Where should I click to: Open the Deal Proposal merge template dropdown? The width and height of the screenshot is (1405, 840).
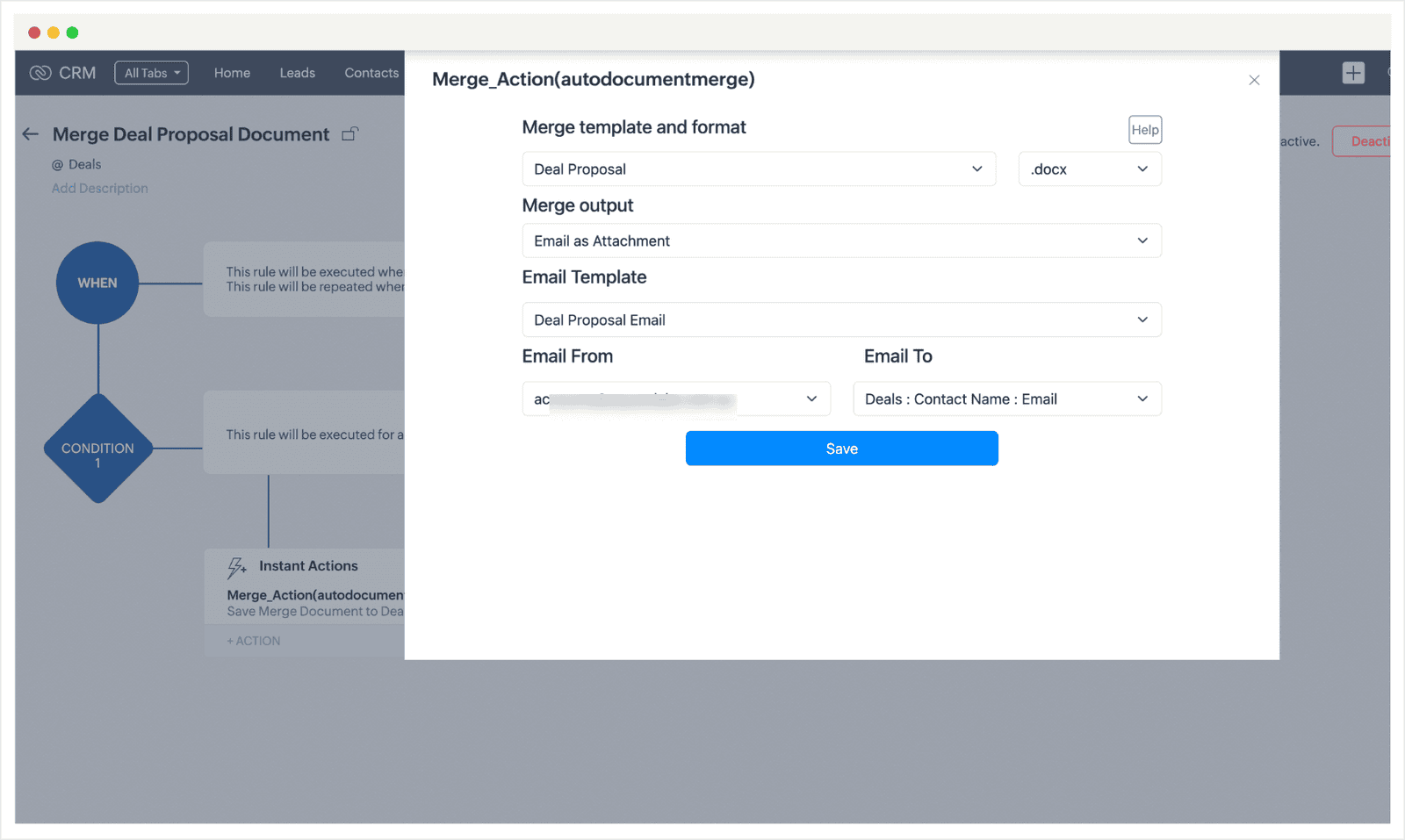pyautogui.click(x=759, y=169)
